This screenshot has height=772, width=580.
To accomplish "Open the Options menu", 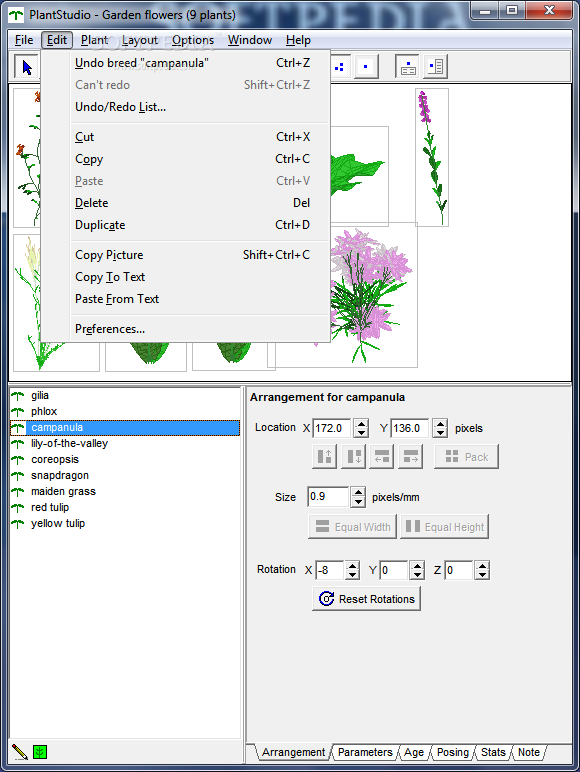I will tap(193, 40).
